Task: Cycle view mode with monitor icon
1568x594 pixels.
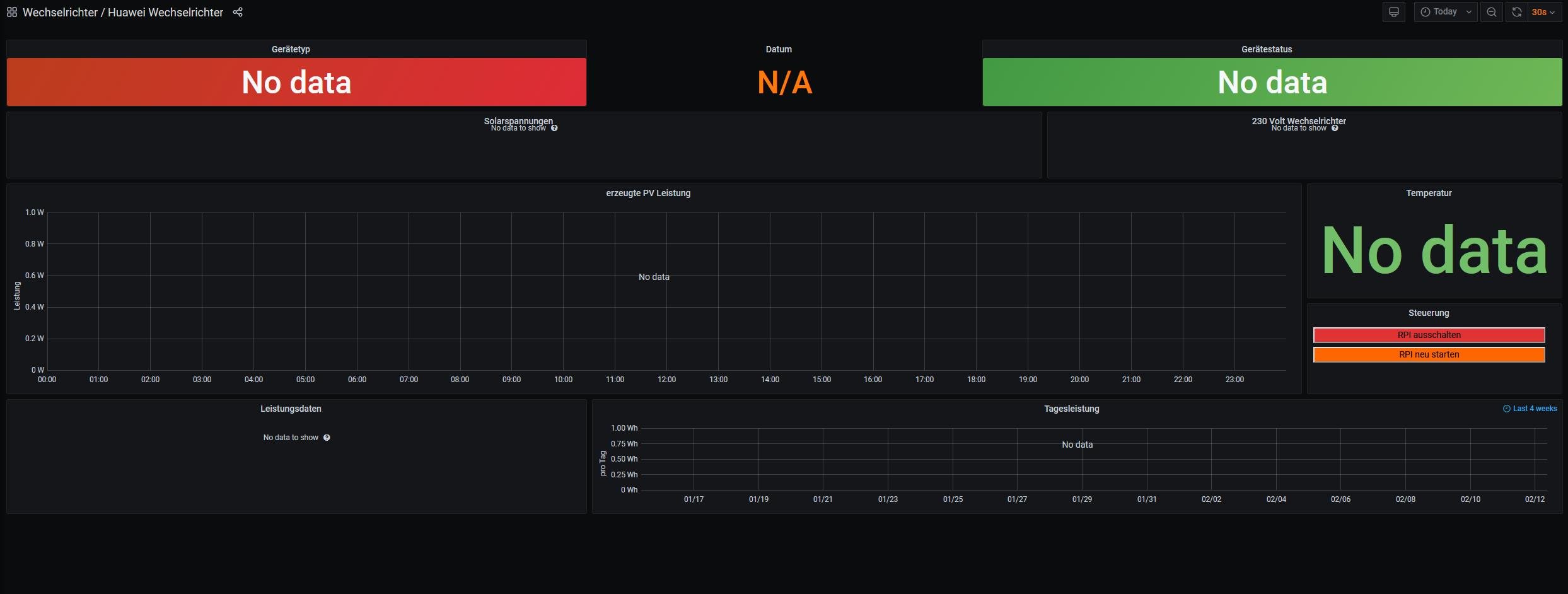Action: [x=1393, y=12]
